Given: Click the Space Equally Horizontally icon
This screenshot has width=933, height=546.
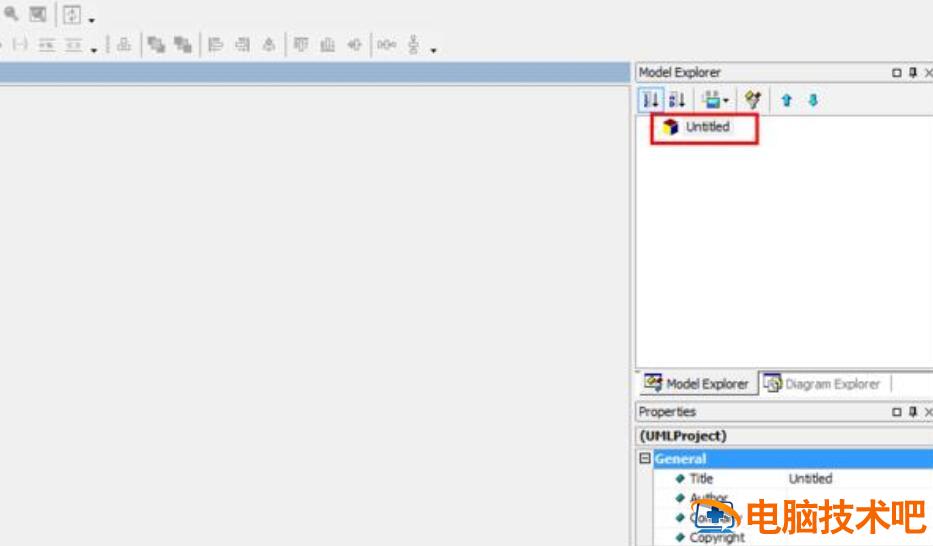Looking at the screenshot, I should click(387, 45).
